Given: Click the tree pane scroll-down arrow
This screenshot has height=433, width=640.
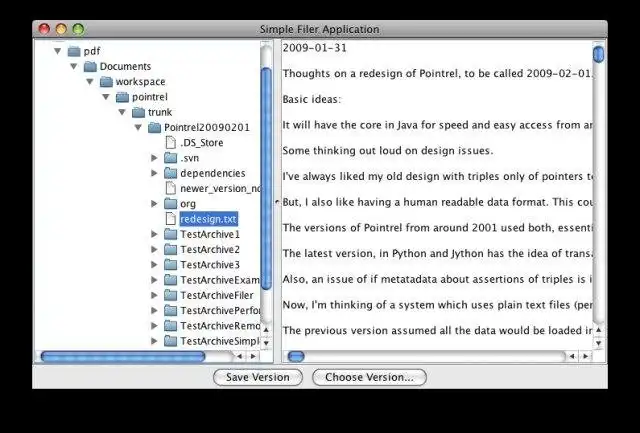Looking at the screenshot, I should click(x=266, y=343).
